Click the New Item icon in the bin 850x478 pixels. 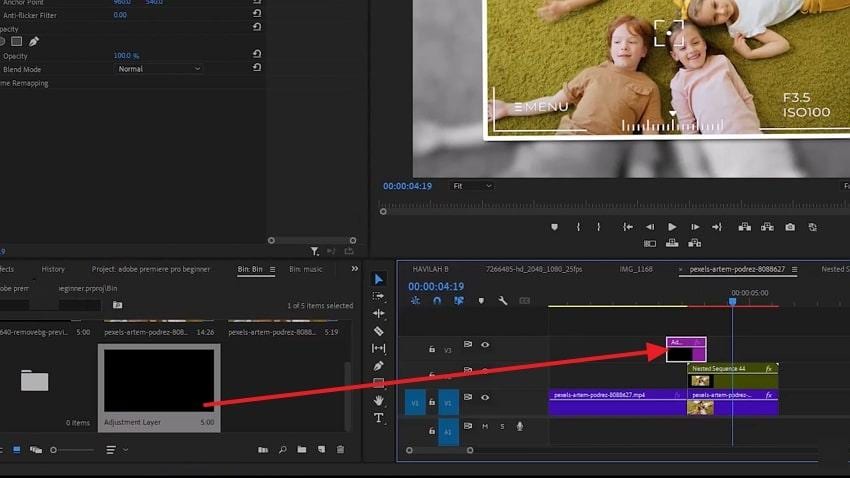pyautogui.click(x=321, y=450)
